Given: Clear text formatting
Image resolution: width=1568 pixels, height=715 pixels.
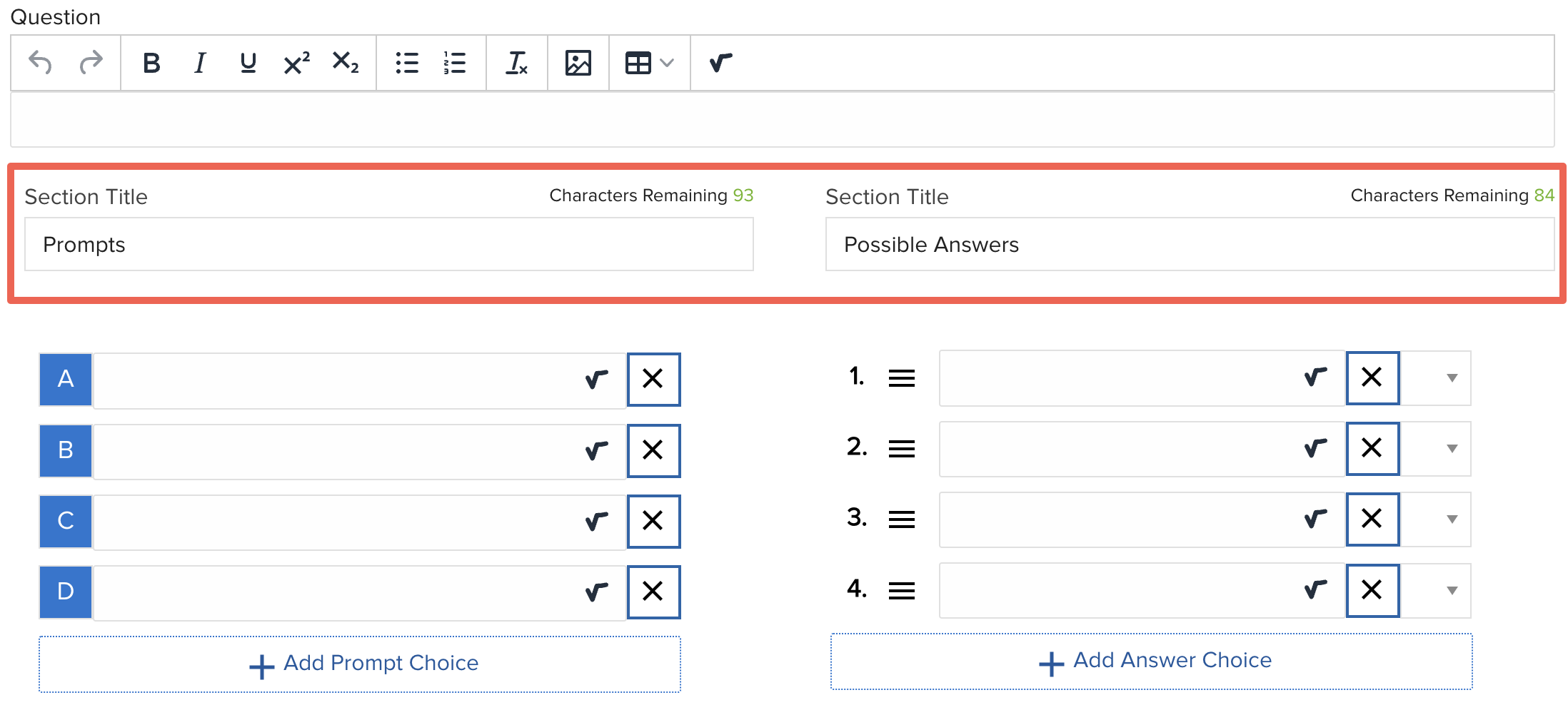Looking at the screenshot, I should pos(516,63).
